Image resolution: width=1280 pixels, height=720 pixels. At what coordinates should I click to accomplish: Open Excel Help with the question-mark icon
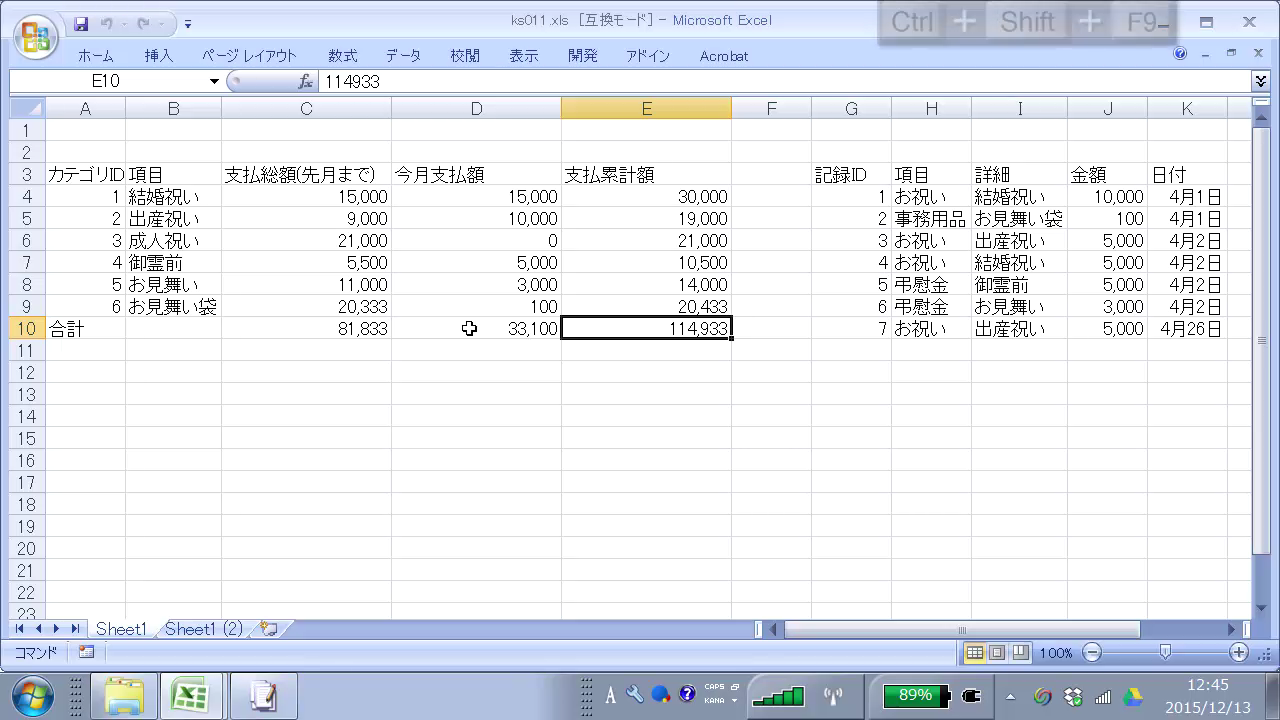coord(1180,54)
